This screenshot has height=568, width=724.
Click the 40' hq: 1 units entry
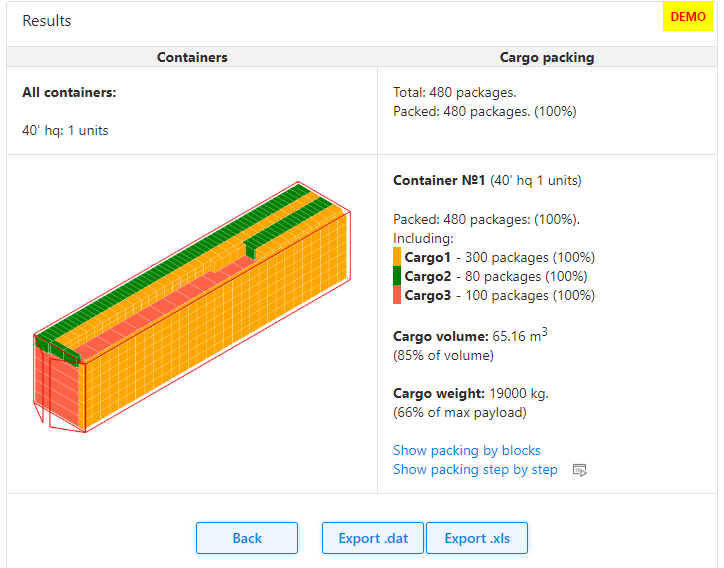click(x=65, y=130)
